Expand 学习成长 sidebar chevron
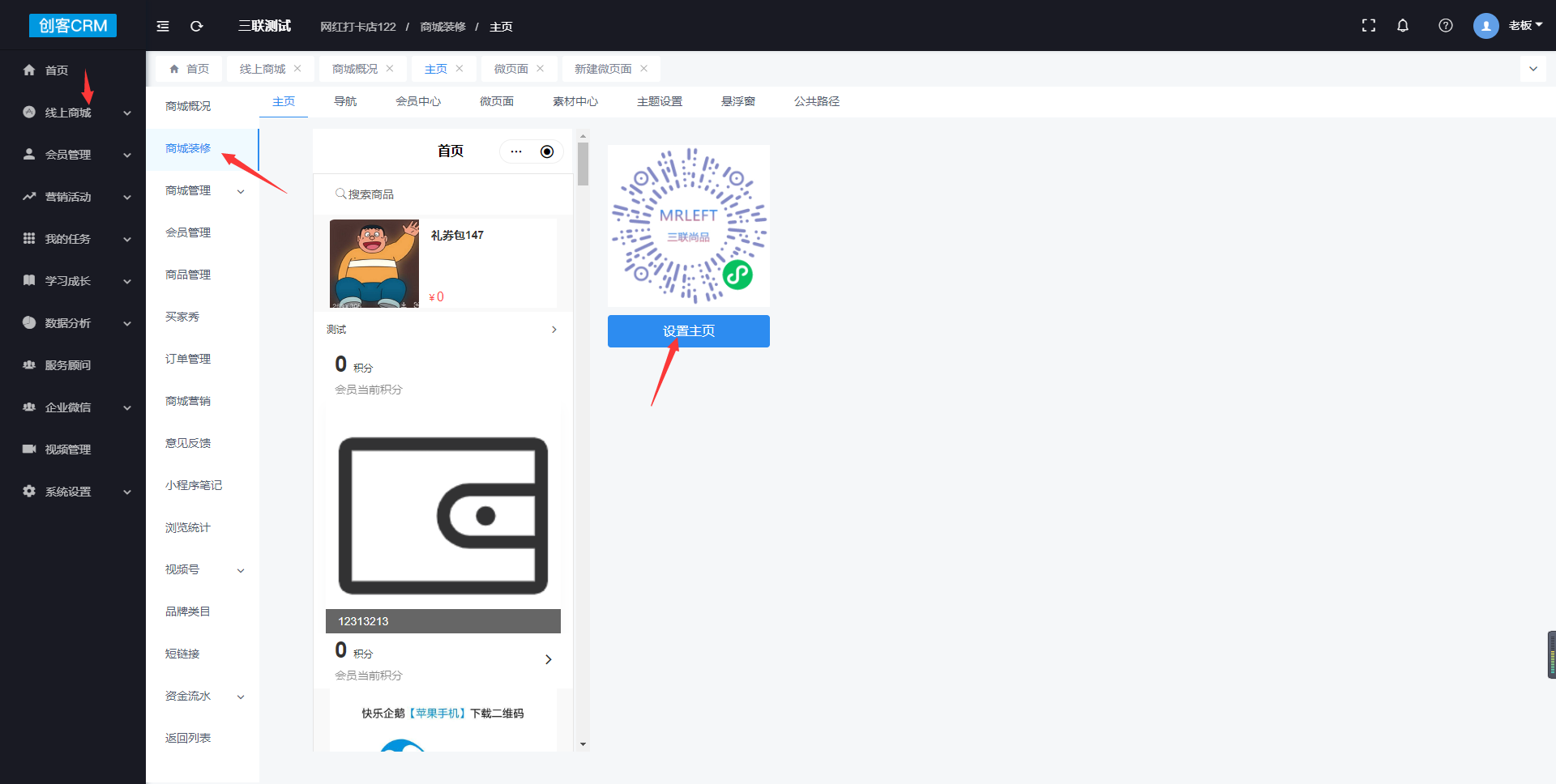 pyautogui.click(x=127, y=282)
